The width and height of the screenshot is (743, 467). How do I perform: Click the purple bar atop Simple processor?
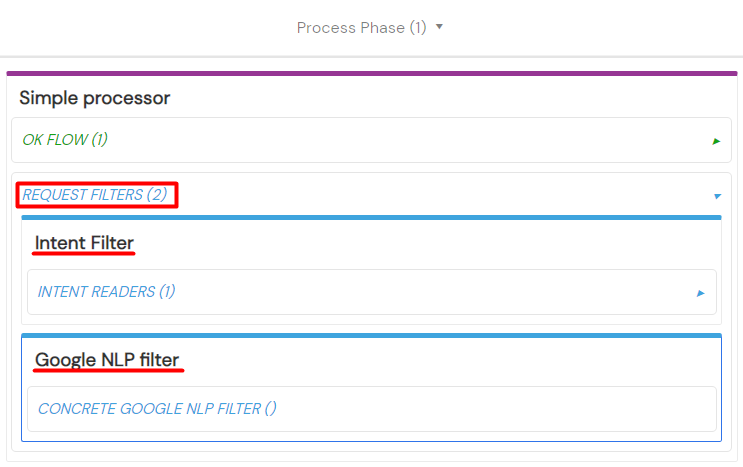point(372,73)
